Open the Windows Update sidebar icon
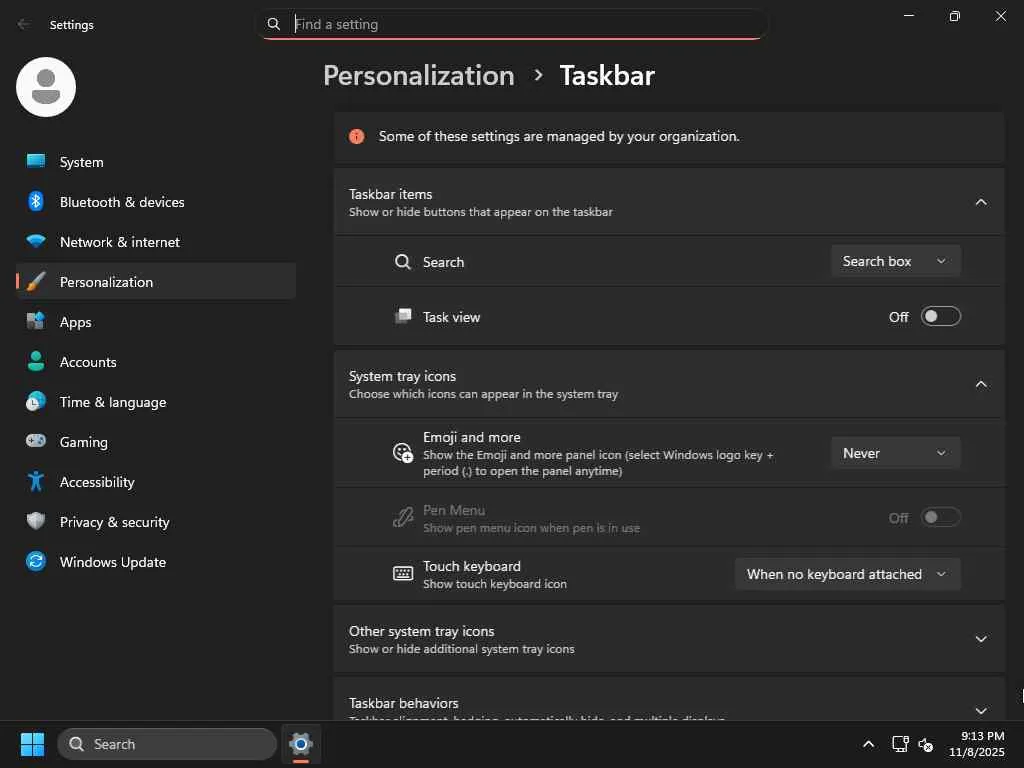 click(x=36, y=562)
